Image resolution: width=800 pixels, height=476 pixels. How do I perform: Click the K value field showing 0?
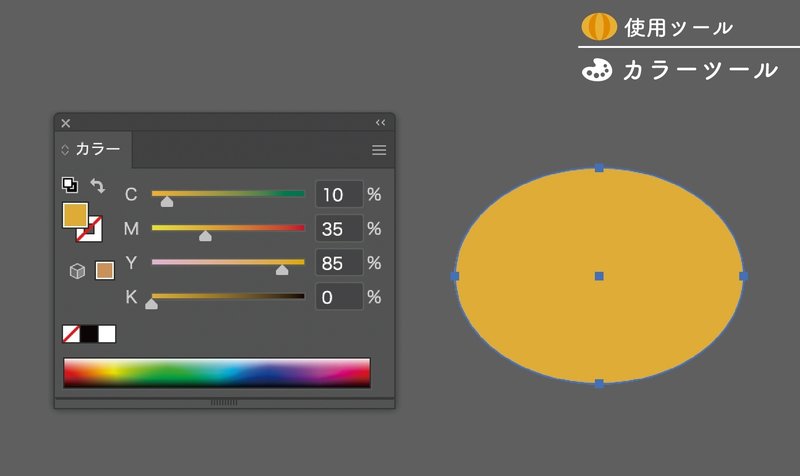point(339,296)
